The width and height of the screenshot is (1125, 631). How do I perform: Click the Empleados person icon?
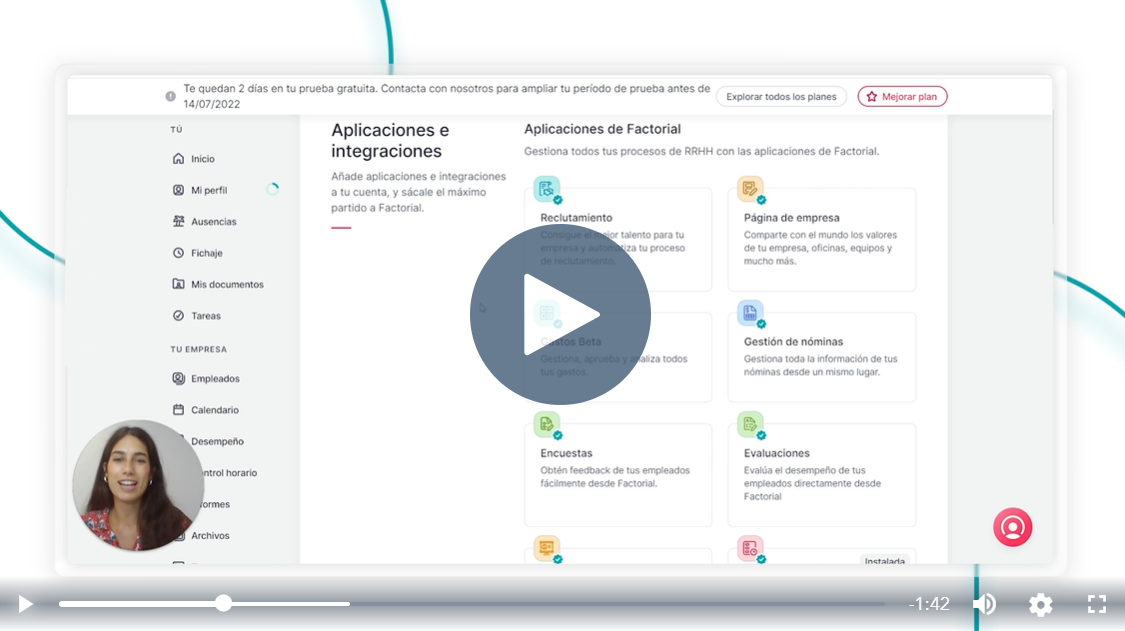[x=179, y=378]
